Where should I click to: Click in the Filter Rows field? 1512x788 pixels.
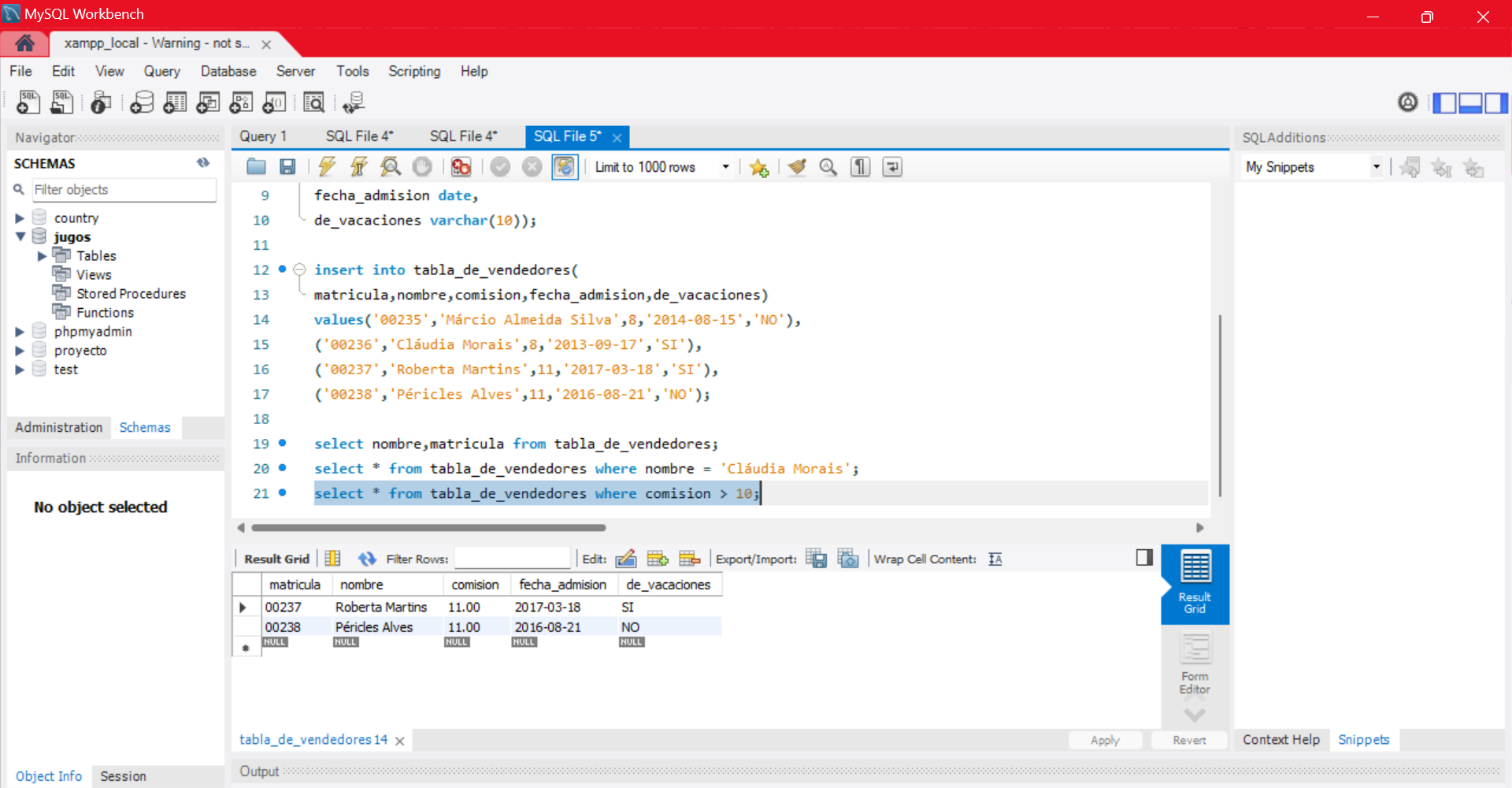point(513,559)
